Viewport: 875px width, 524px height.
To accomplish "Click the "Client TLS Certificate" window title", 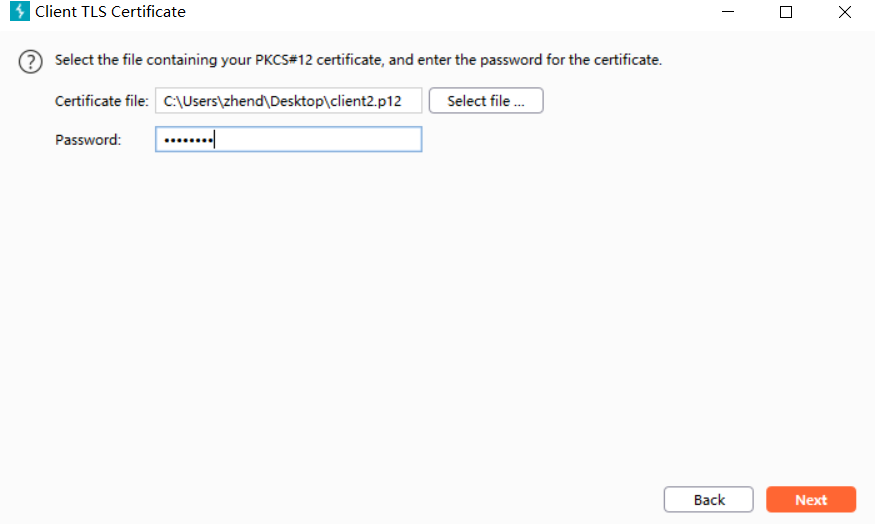I will point(110,12).
